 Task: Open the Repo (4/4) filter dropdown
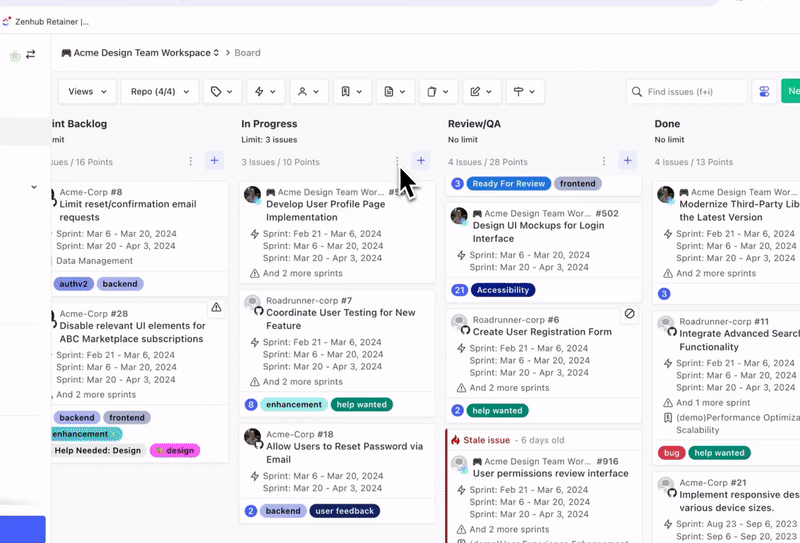coord(160,91)
